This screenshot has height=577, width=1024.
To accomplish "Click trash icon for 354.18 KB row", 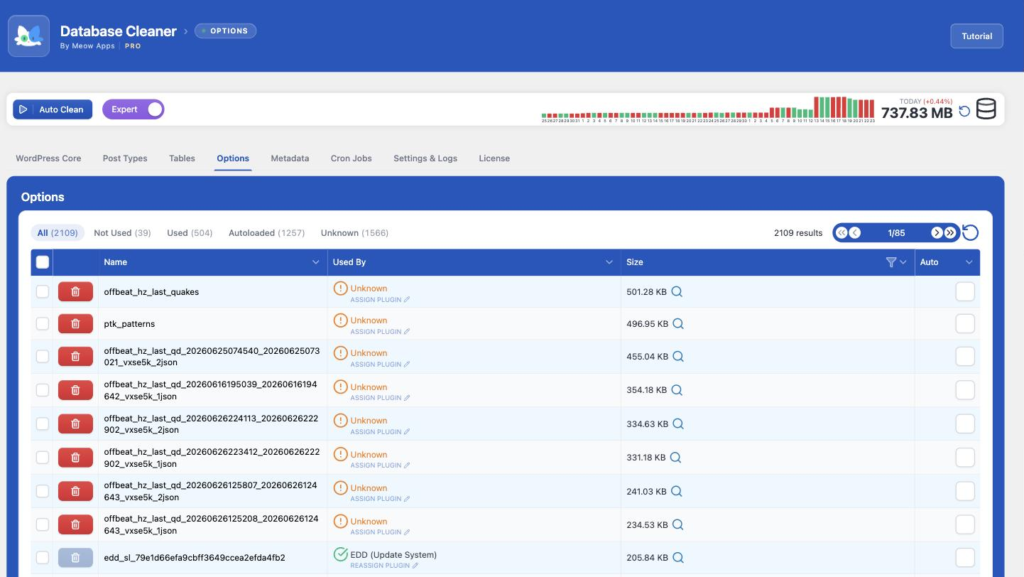I will (75, 390).
